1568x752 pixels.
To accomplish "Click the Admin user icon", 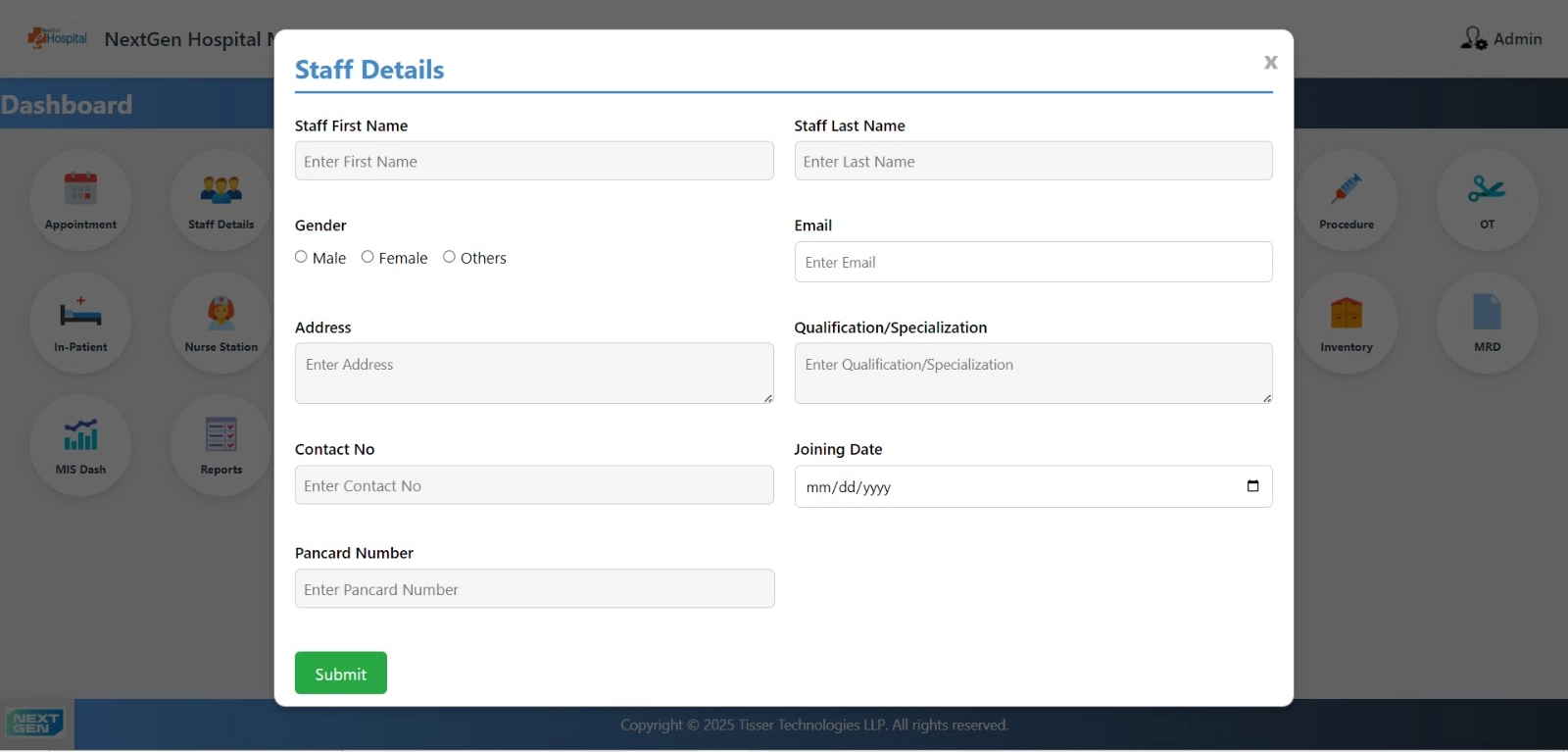I will click(x=1474, y=38).
